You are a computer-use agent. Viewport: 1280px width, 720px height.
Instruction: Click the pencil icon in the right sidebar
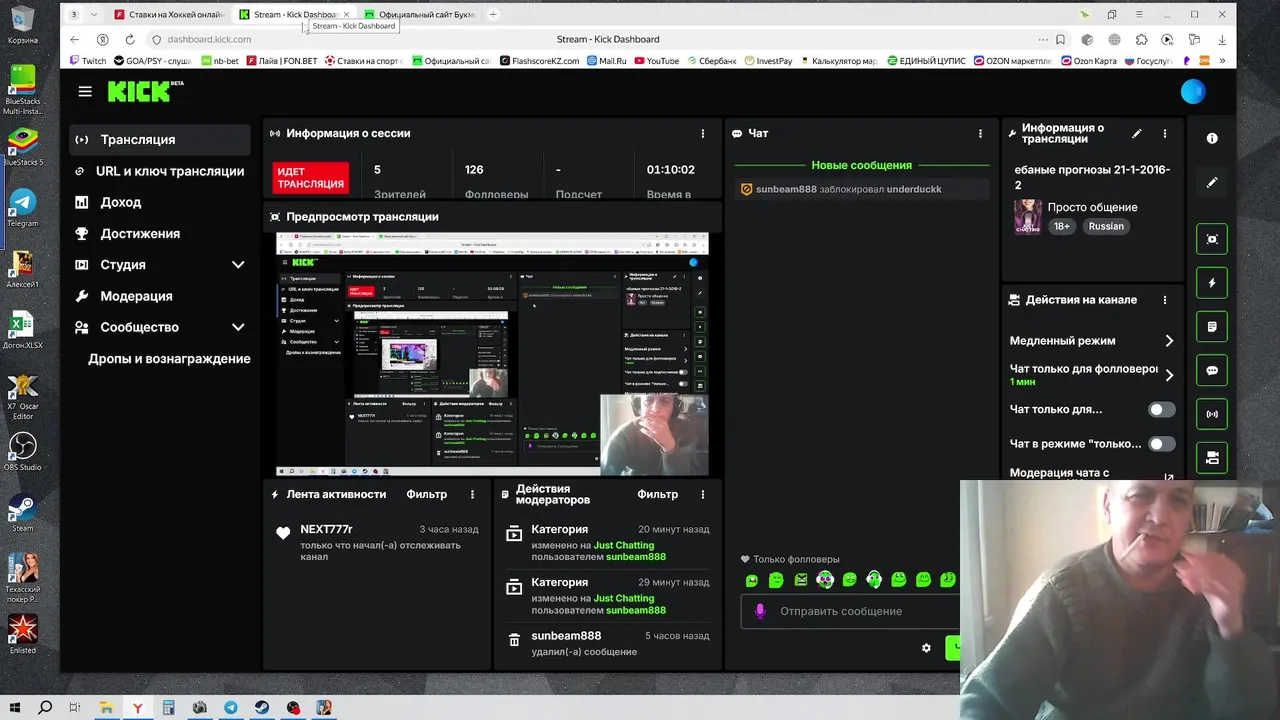point(1212,183)
